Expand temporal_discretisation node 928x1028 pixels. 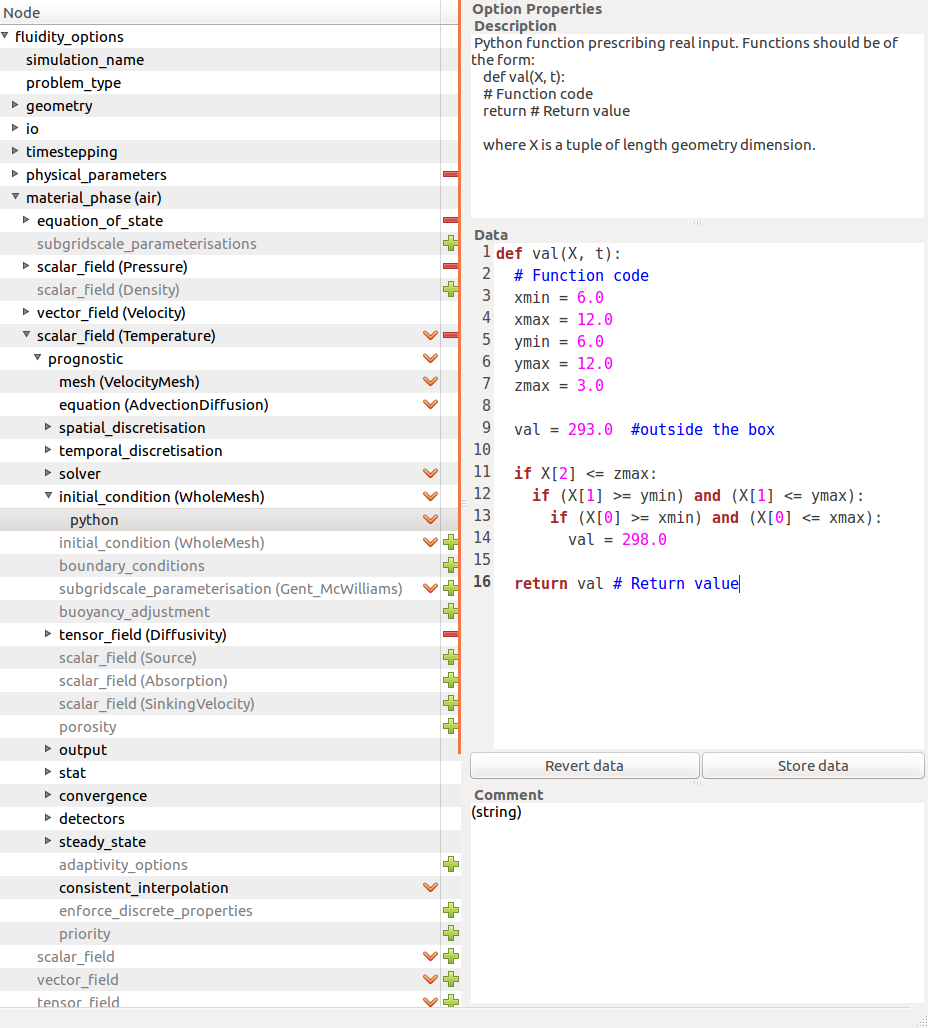coord(48,449)
